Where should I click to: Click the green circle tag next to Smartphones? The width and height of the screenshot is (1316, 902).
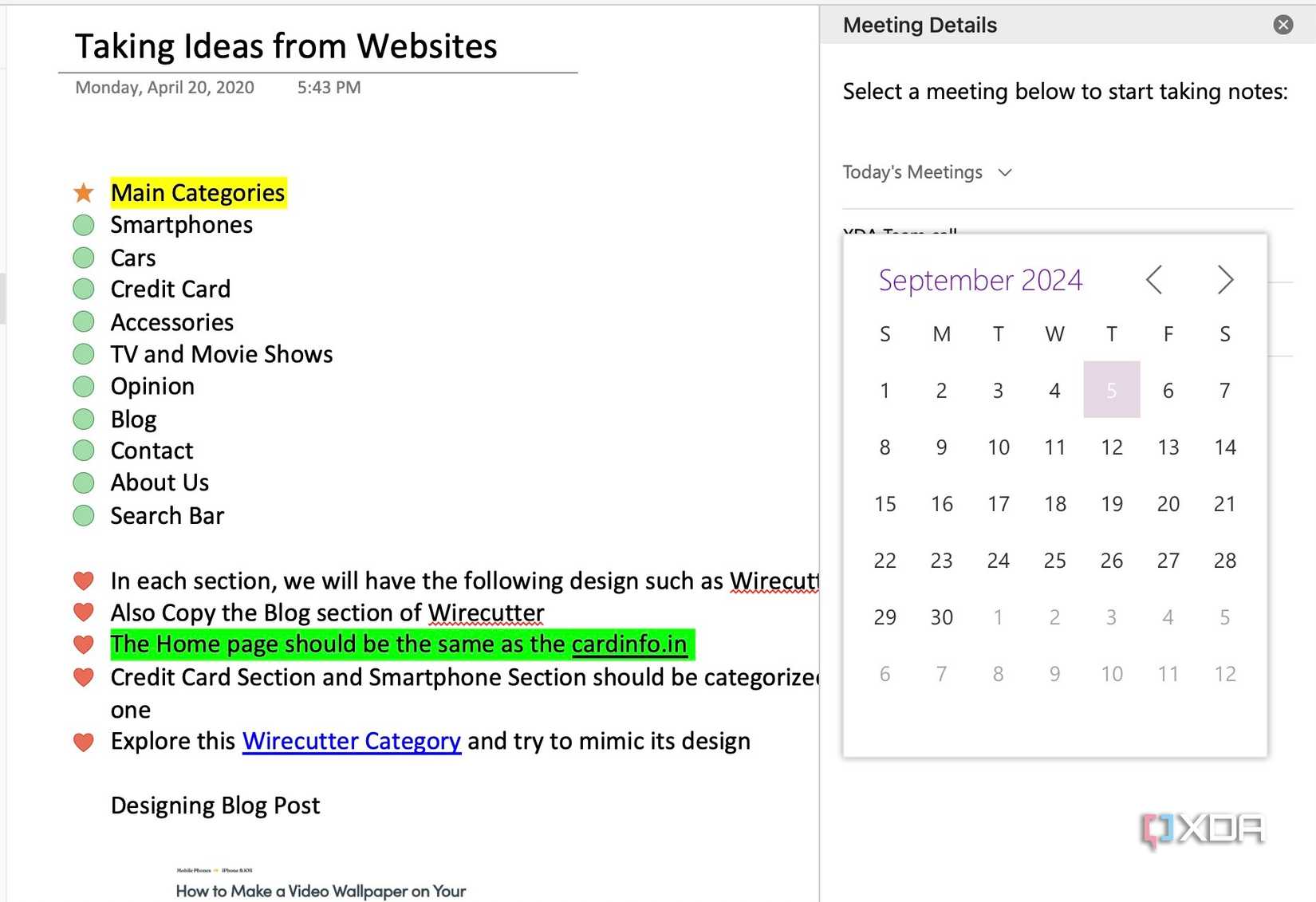click(x=83, y=224)
